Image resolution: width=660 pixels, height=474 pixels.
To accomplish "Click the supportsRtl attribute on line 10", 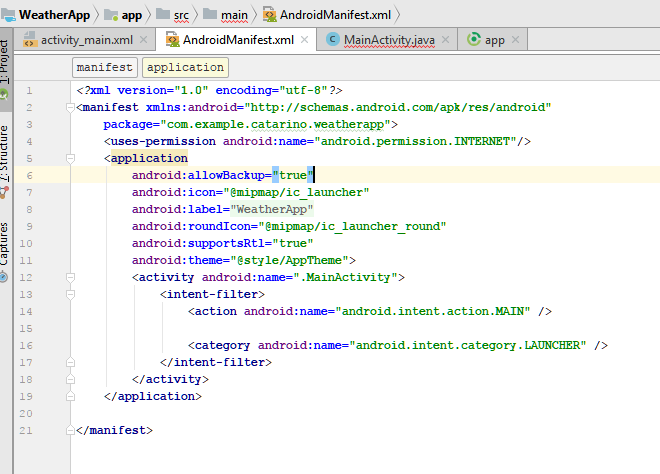I will click(x=223, y=243).
